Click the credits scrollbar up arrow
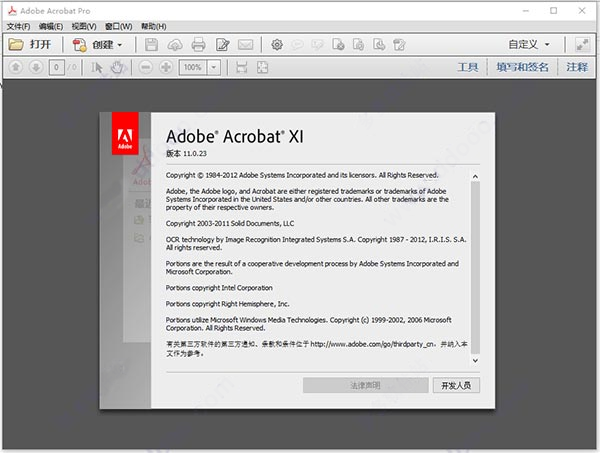This screenshot has height=453, width=600. pos(475,176)
